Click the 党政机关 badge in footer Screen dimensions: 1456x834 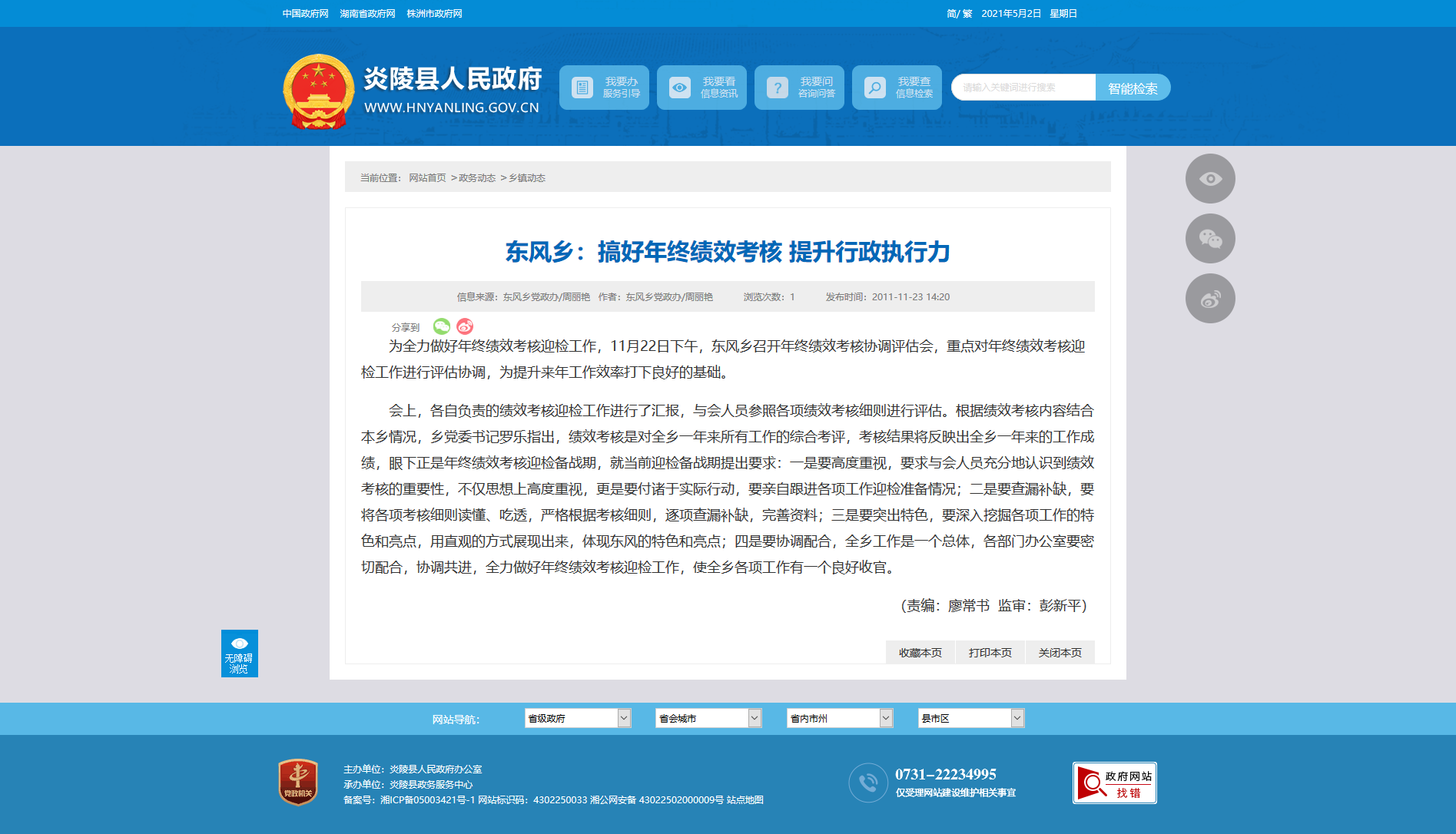coord(298,783)
